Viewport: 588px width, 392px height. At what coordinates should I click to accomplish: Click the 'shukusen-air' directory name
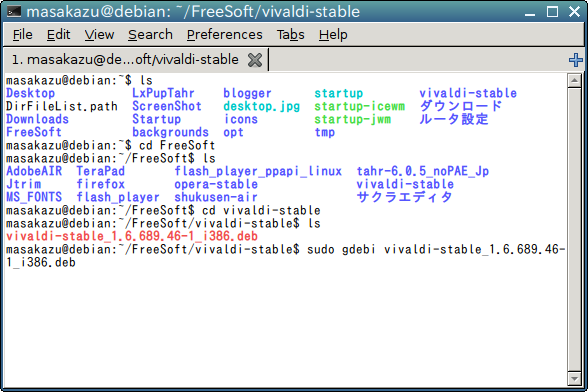216,197
